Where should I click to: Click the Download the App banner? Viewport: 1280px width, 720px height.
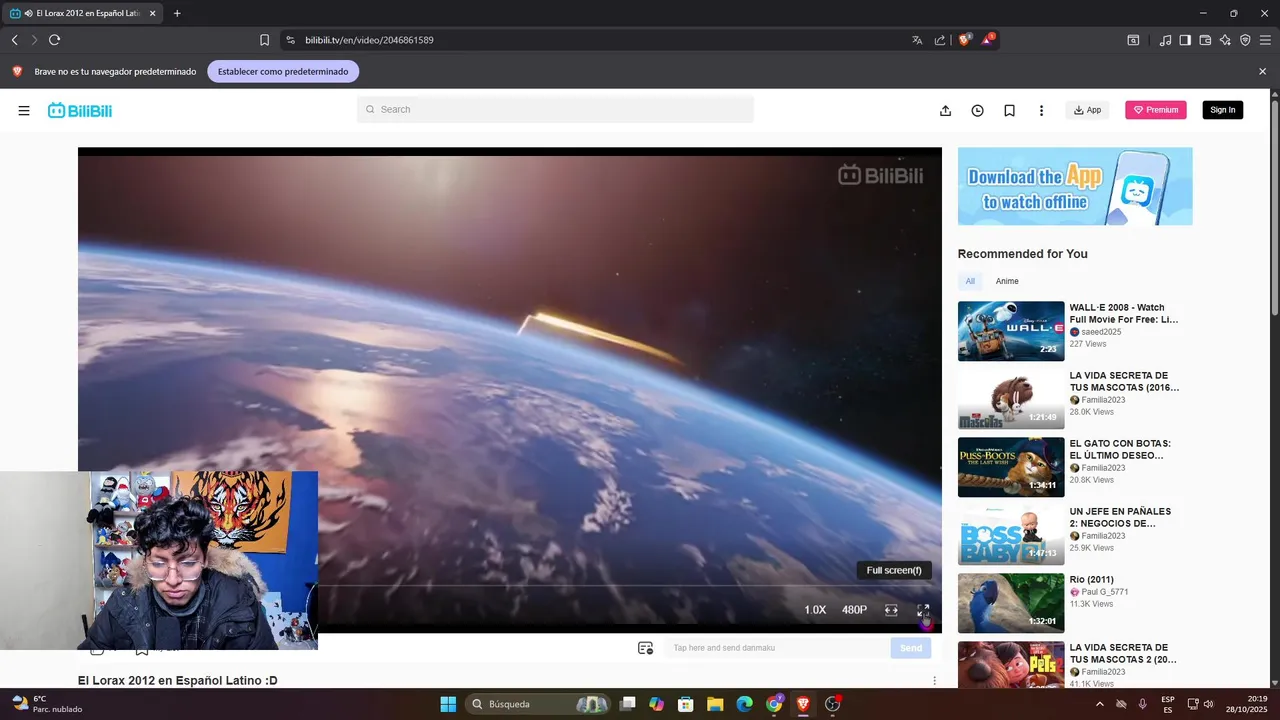click(x=1075, y=187)
